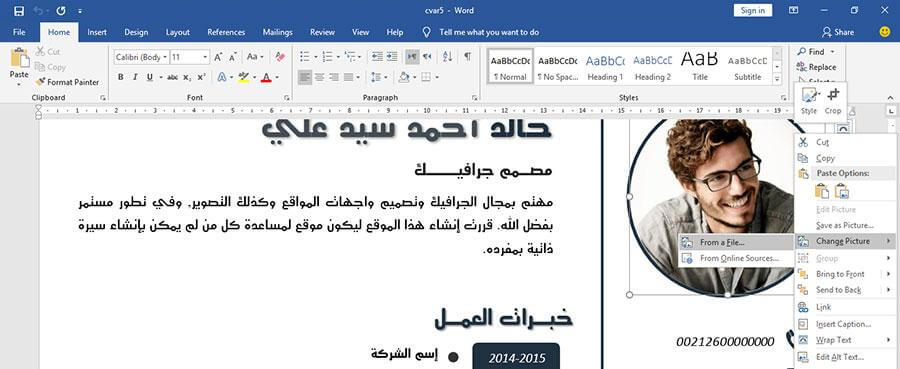This screenshot has height=369, width=900.
Task: Toggle Italic formatting
Action: pos(135,77)
